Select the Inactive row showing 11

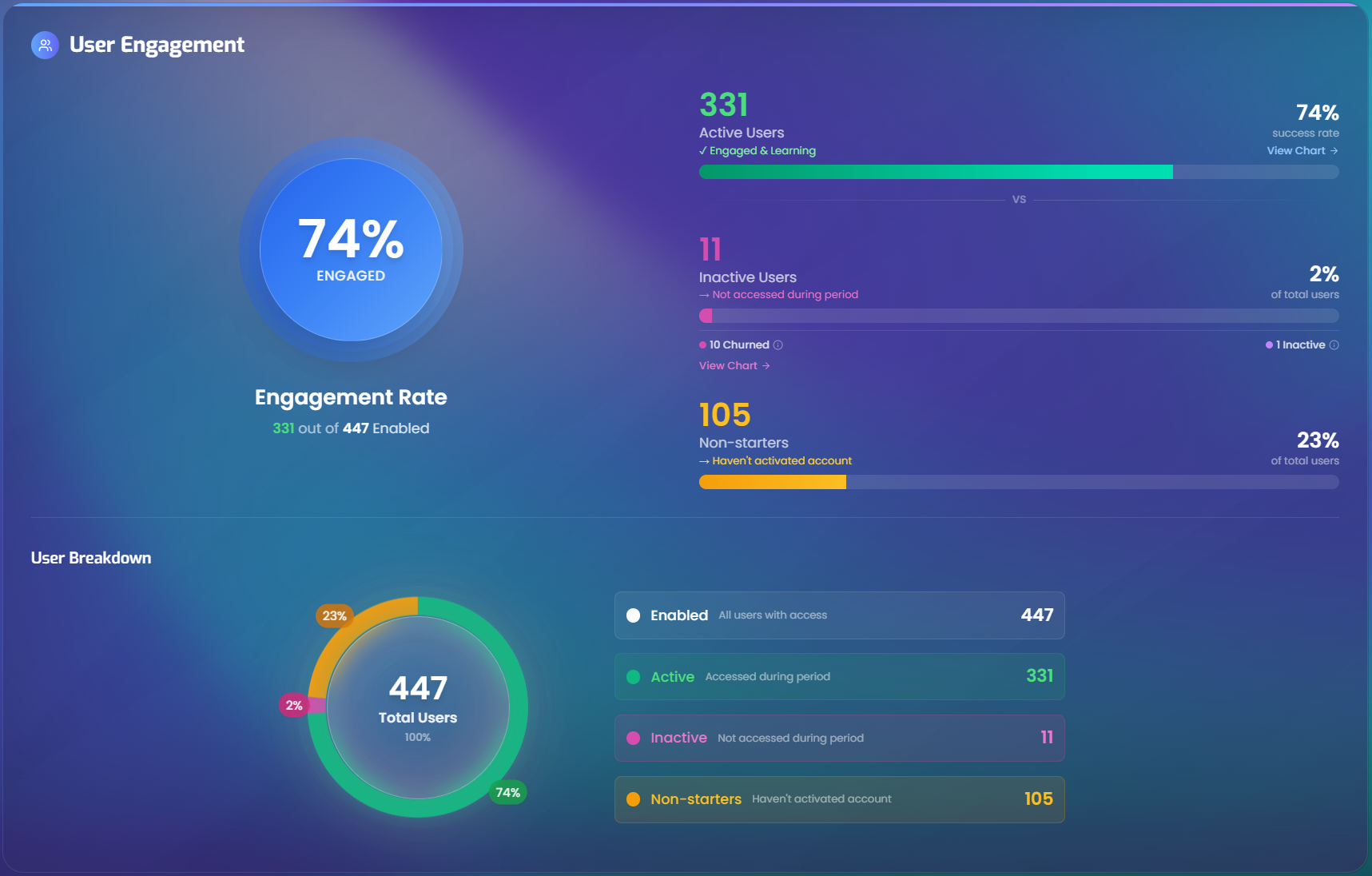coord(840,738)
